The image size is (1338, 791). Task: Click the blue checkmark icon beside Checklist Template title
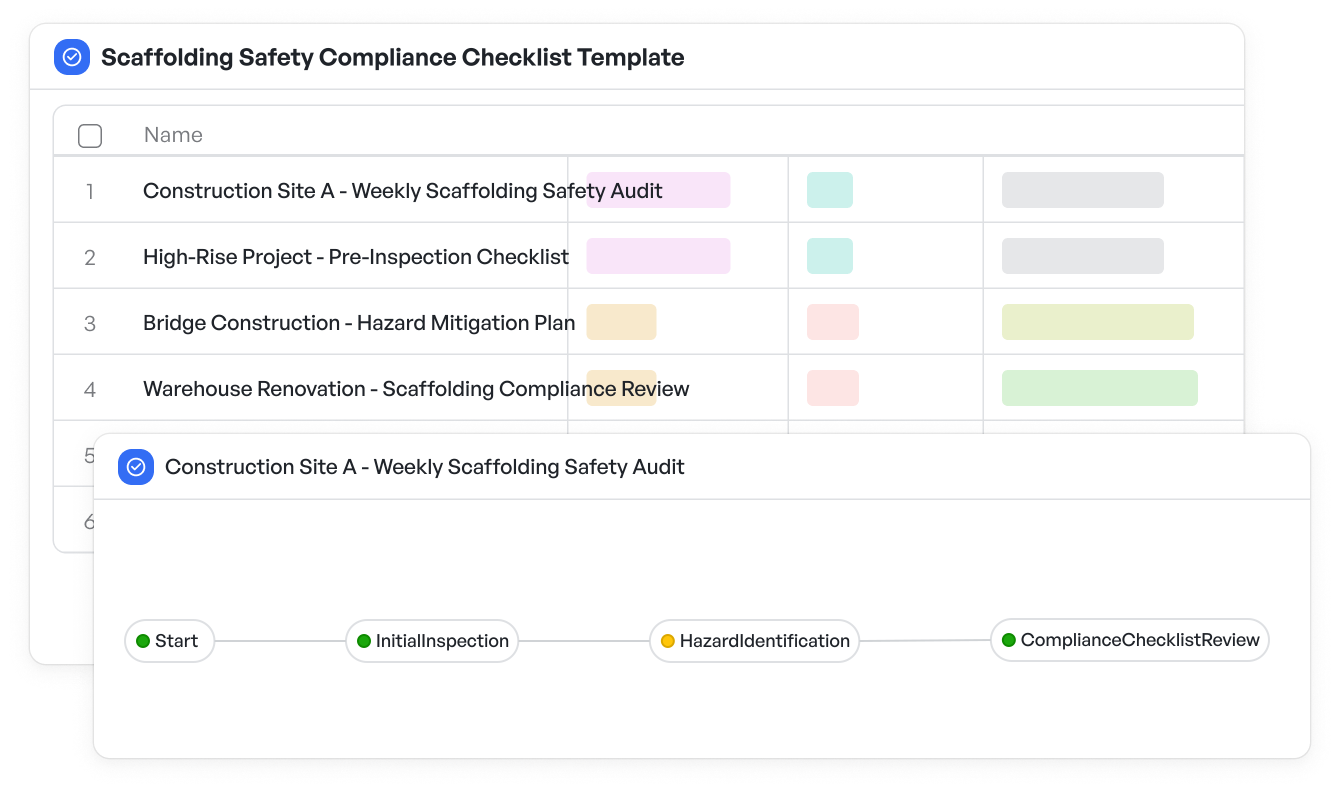coord(72,57)
